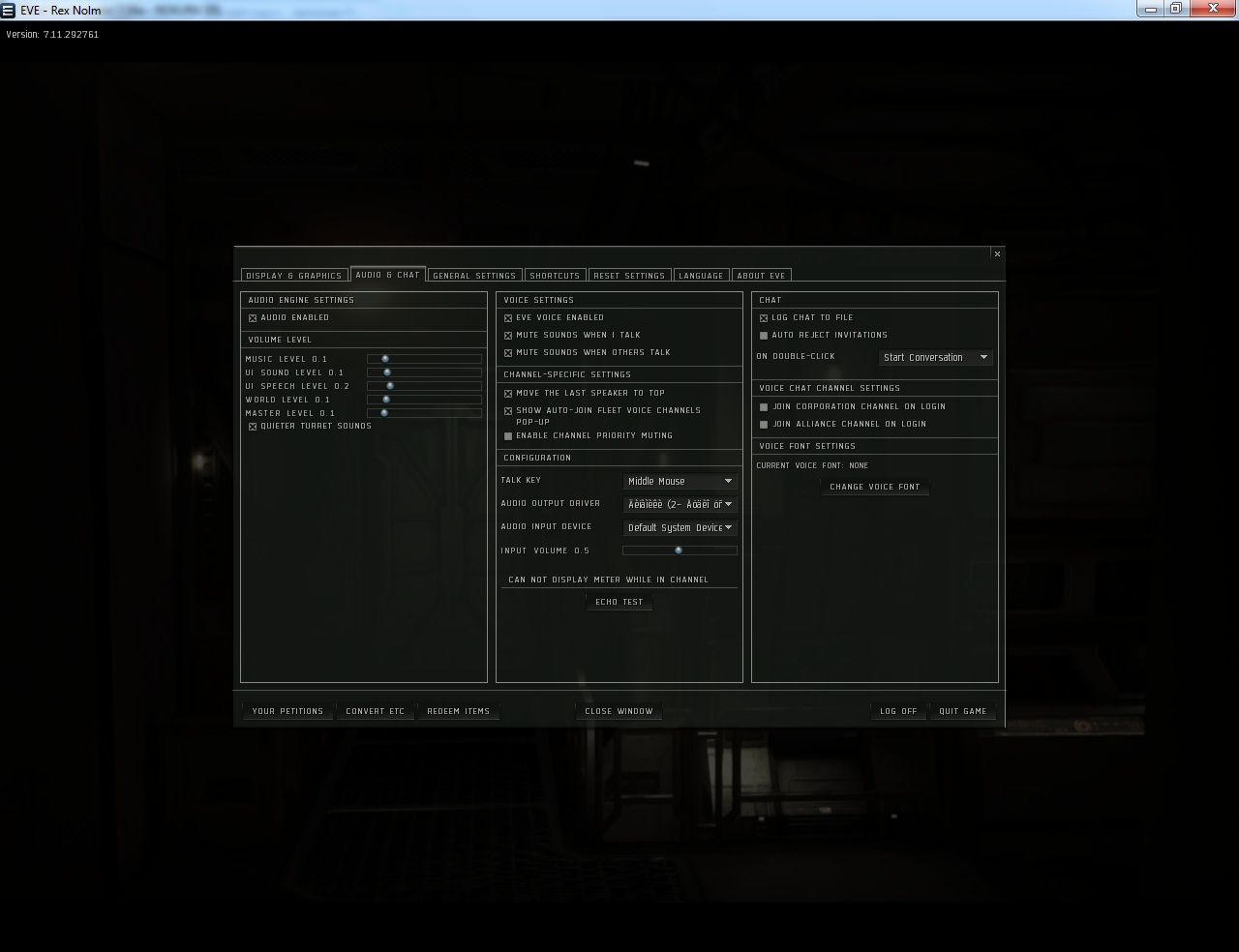Toggle Move the Last Speaker to Top
This screenshot has height=952, width=1239.
[508, 394]
